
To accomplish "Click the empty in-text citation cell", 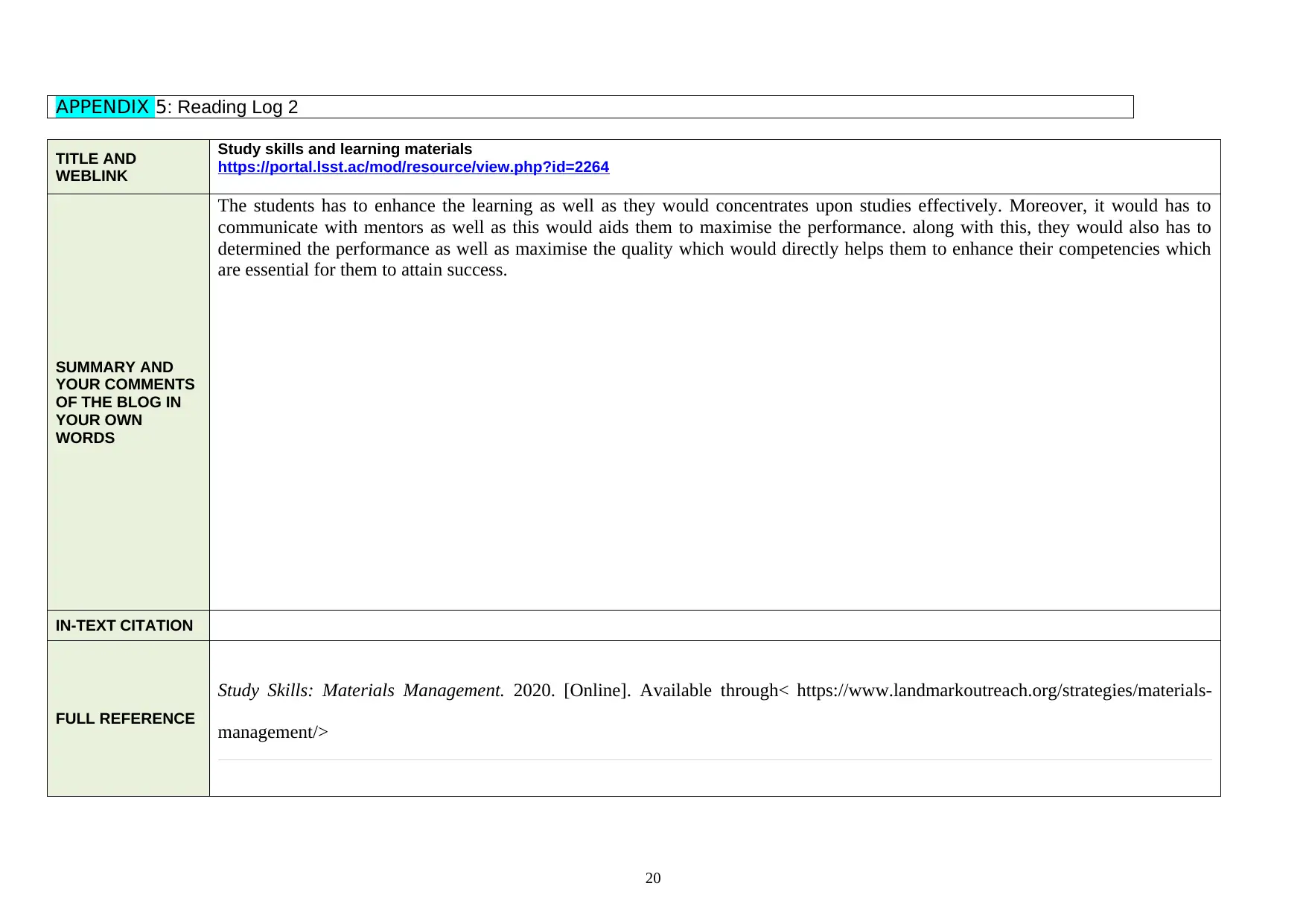I will pyautogui.click(x=715, y=626).
